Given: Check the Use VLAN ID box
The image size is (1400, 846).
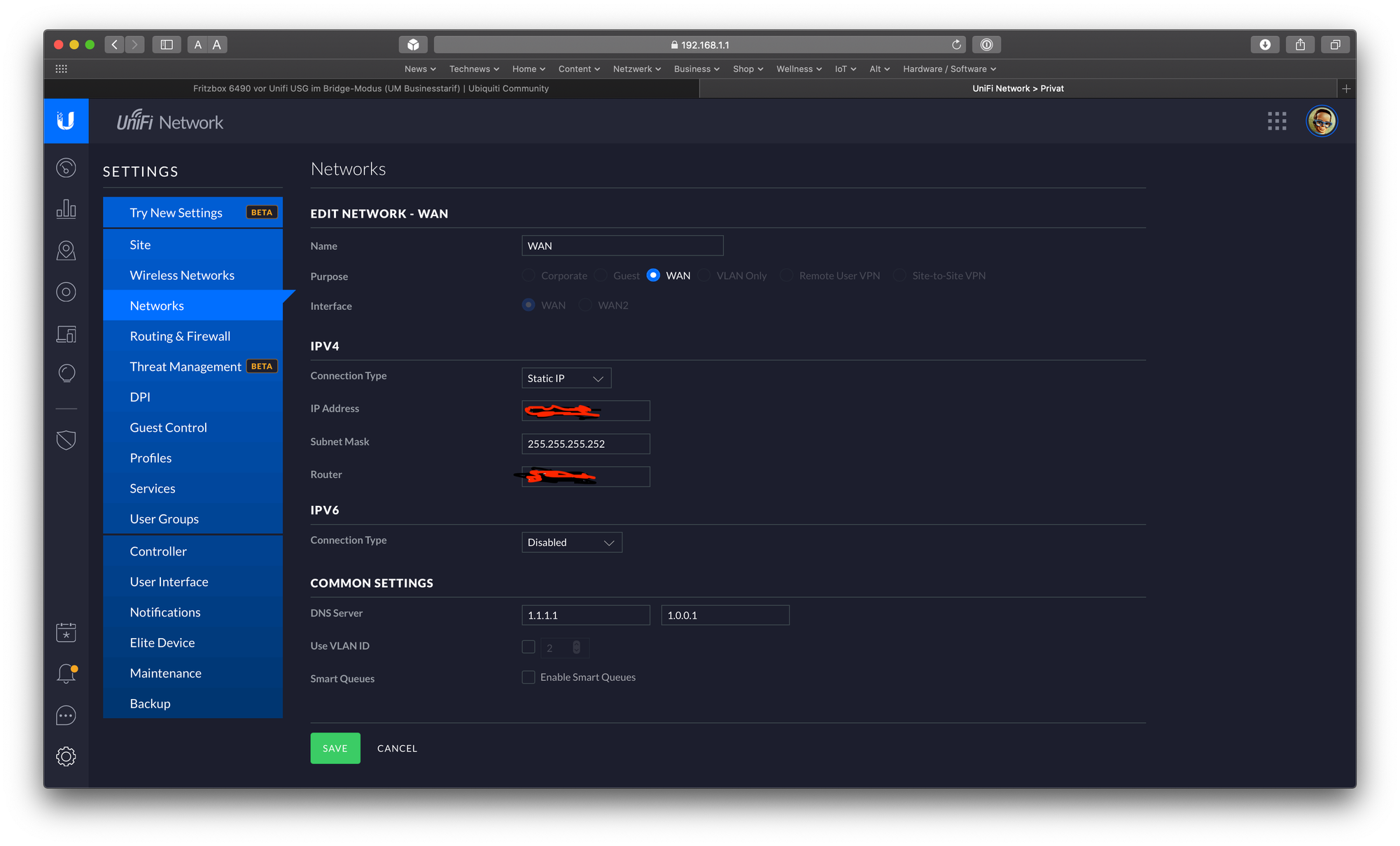Looking at the screenshot, I should pos(528,647).
